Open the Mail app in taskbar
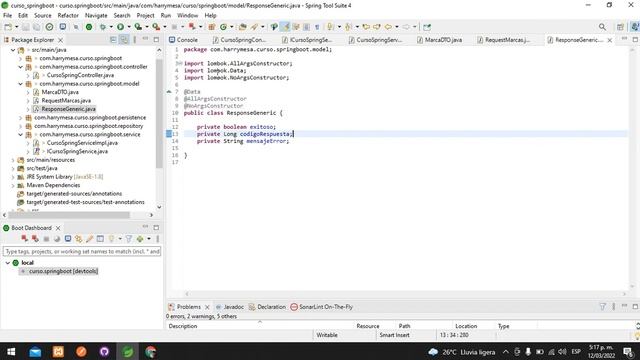 click(36, 351)
